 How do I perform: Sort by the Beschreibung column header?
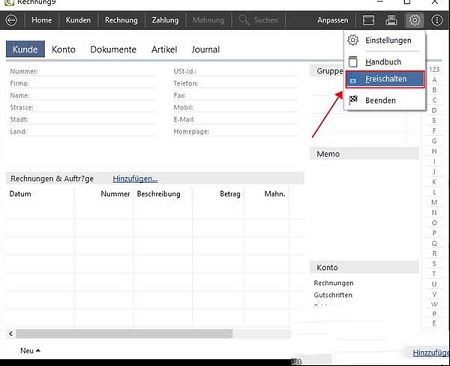click(x=159, y=194)
